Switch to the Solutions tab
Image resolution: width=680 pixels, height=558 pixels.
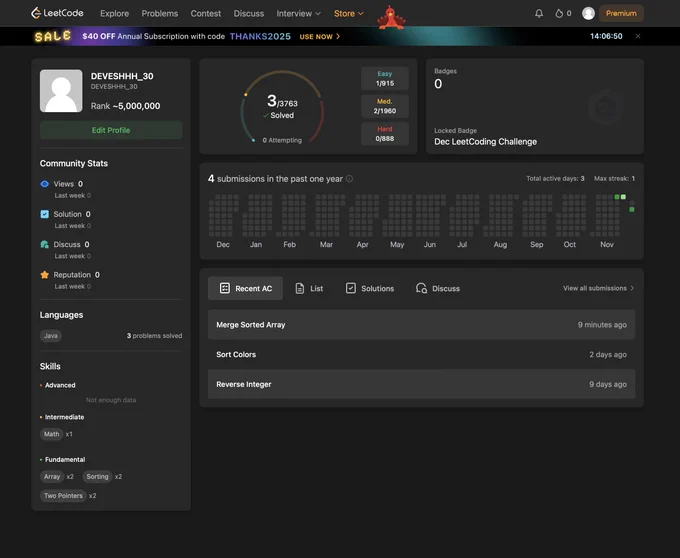(370, 288)
